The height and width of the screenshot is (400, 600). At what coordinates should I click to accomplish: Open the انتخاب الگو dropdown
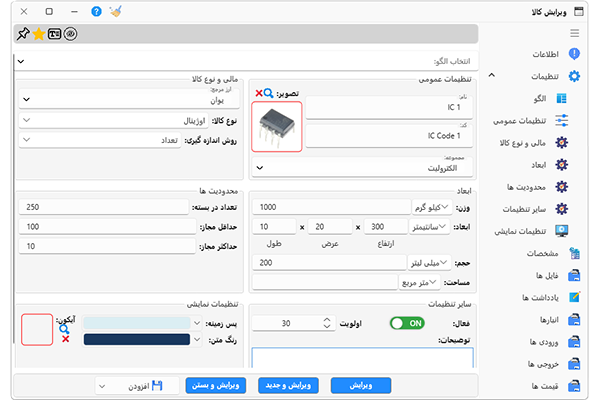(246, 61)
